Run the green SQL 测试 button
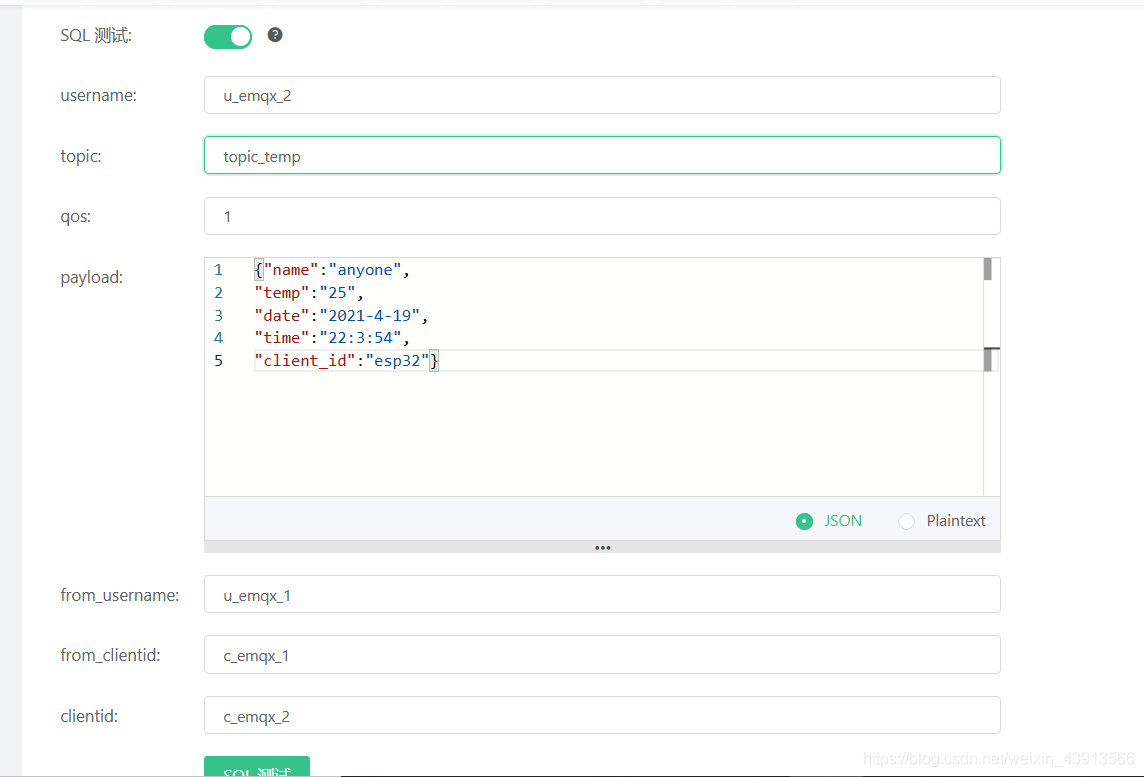Image resolution: width=1144 pixels, height=777 pixels. [x=257, y=767]
